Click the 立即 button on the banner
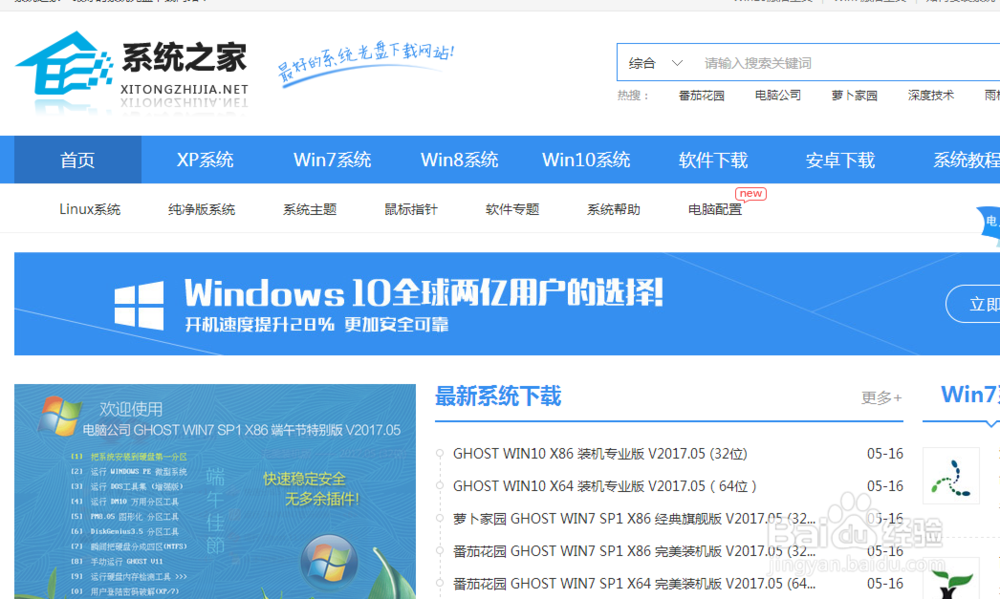The height and width of the screenshot is (599, 1000). (973, 304)
